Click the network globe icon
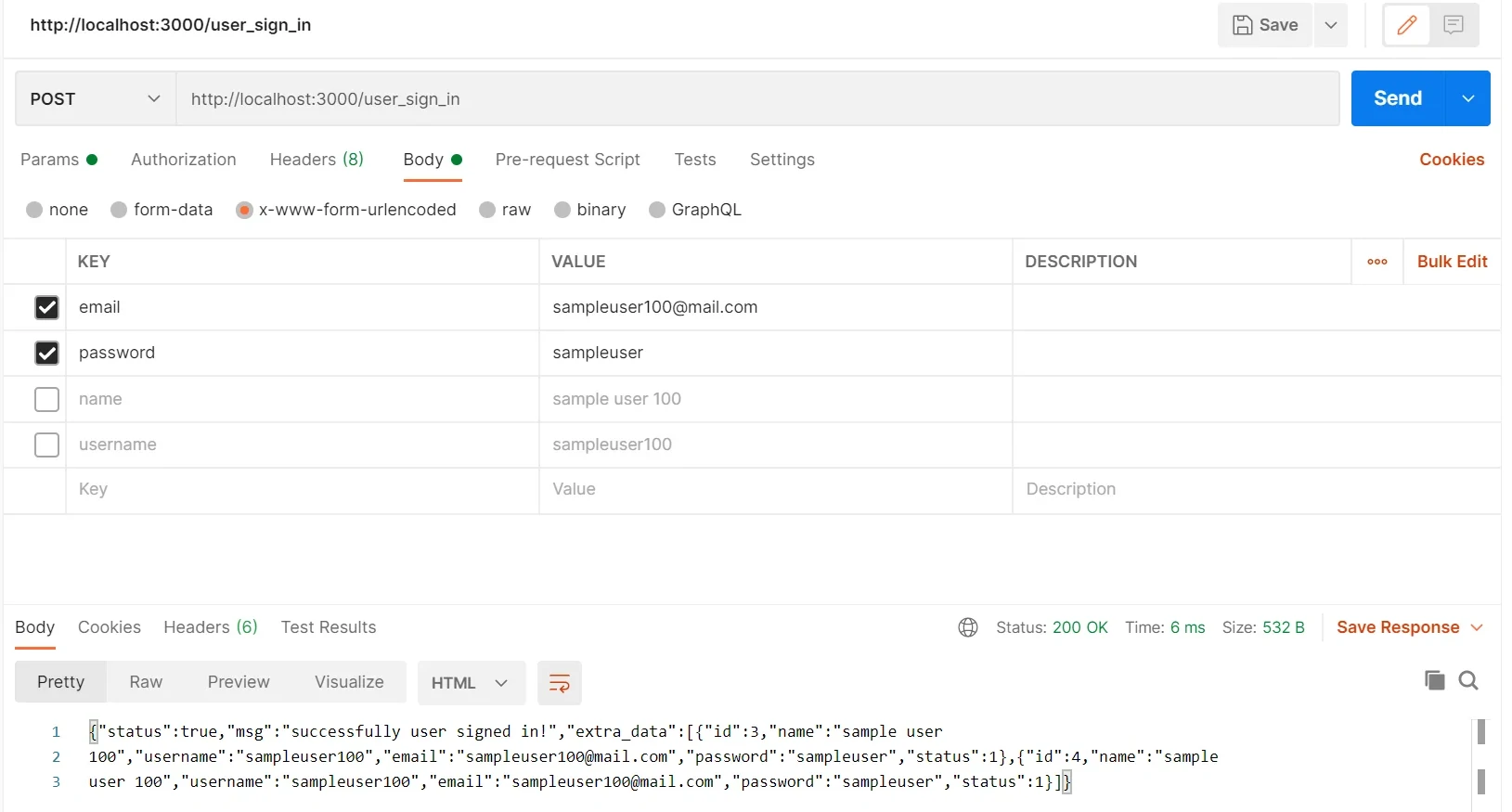Screen dimensions: 1512x812 [x=968, y=627]
